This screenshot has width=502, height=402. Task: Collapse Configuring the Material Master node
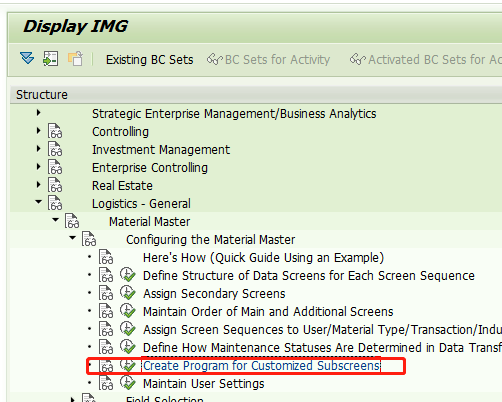coord(73,238)
